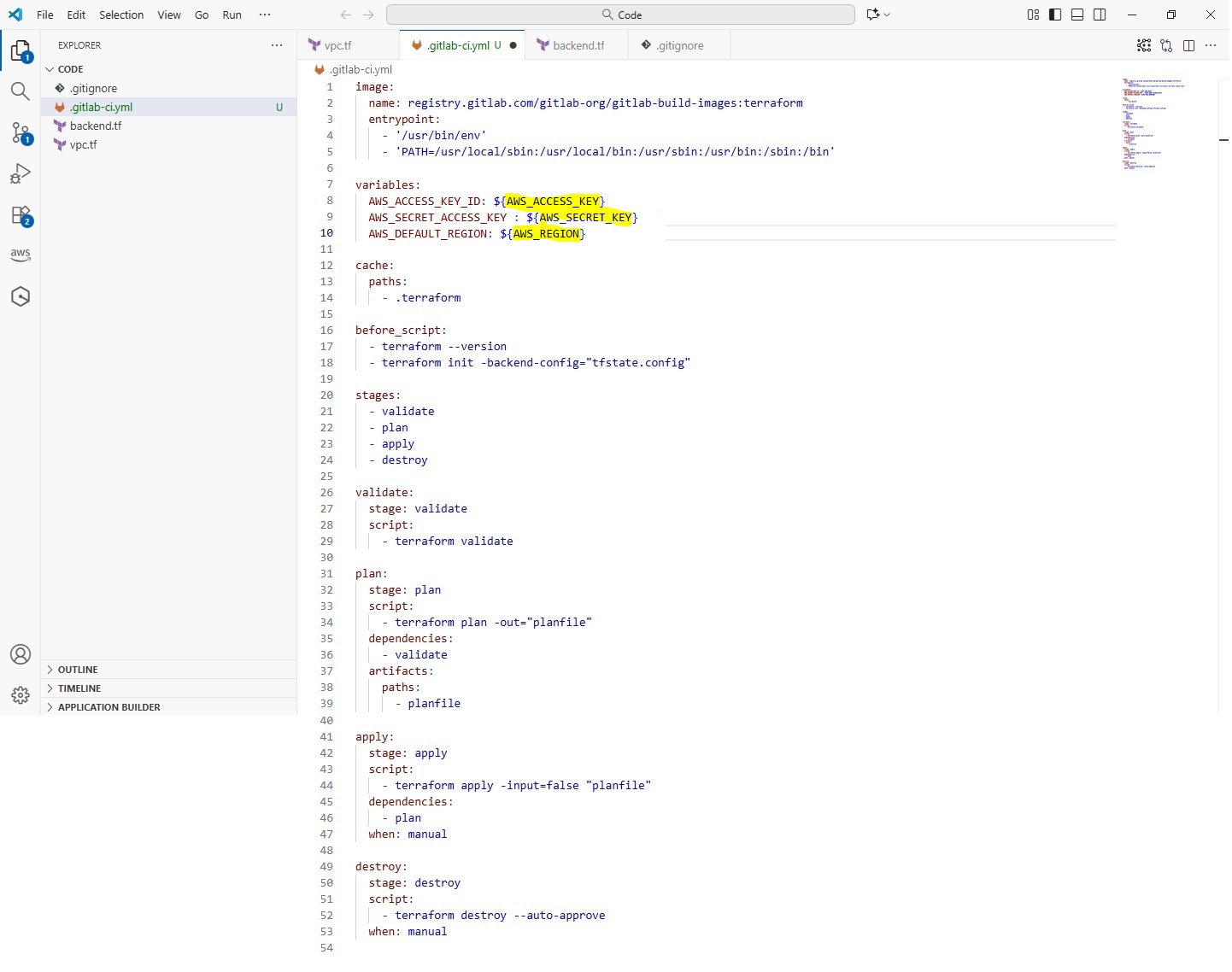The width and height of the screenshot is (1232, 972).
Task: Open vpc.tf in the explorer
Action: [84, 145]
